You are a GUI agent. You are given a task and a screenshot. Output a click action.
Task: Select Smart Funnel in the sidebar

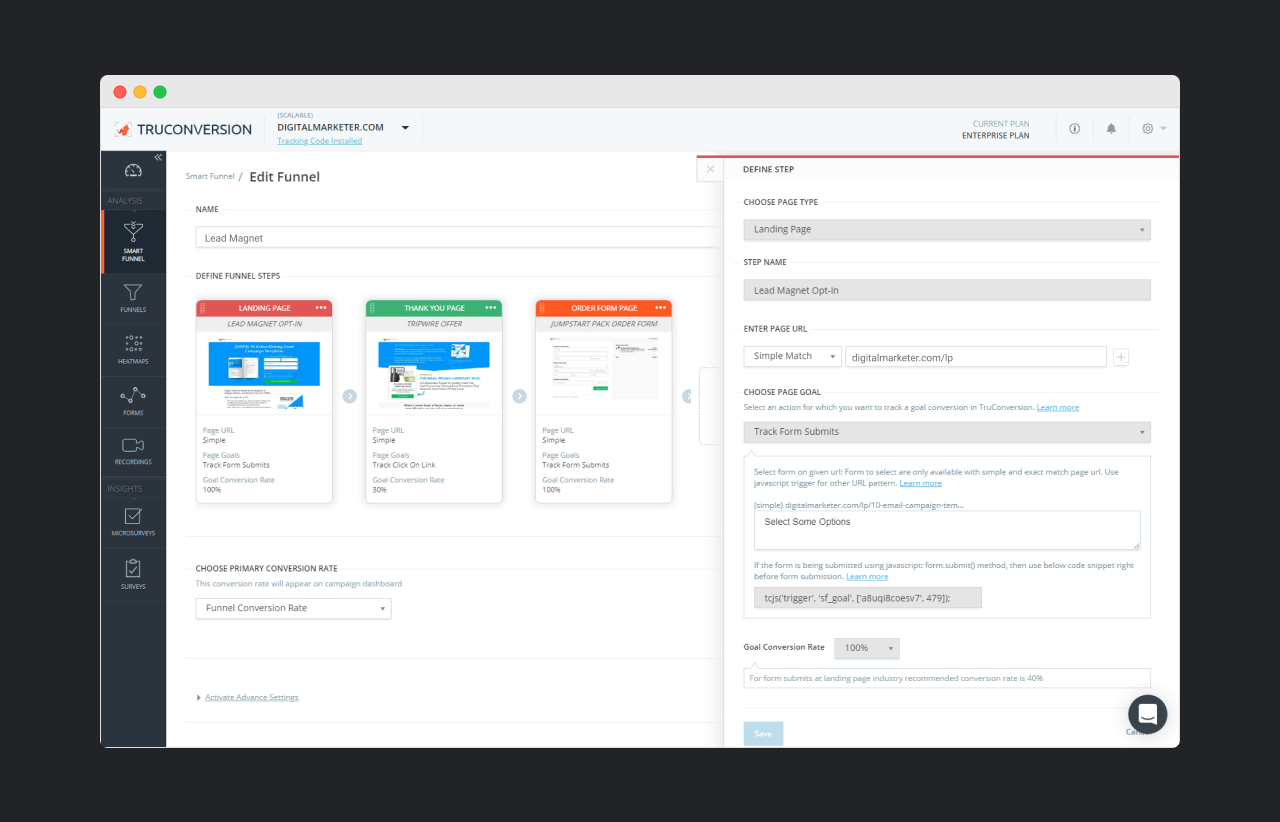point(133,241)
